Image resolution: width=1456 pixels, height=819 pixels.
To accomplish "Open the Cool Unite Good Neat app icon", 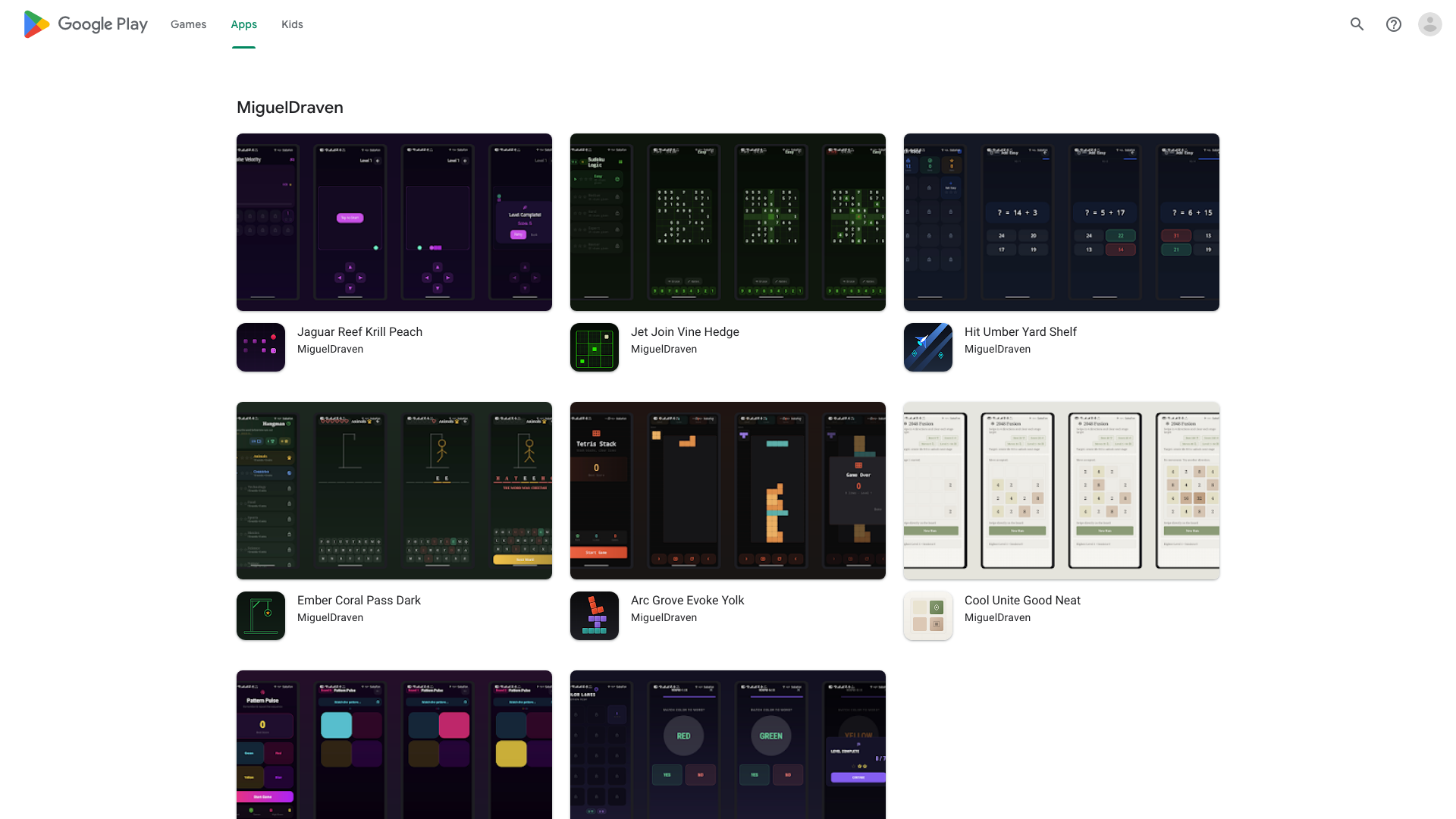I will click(x=928, y=616).
